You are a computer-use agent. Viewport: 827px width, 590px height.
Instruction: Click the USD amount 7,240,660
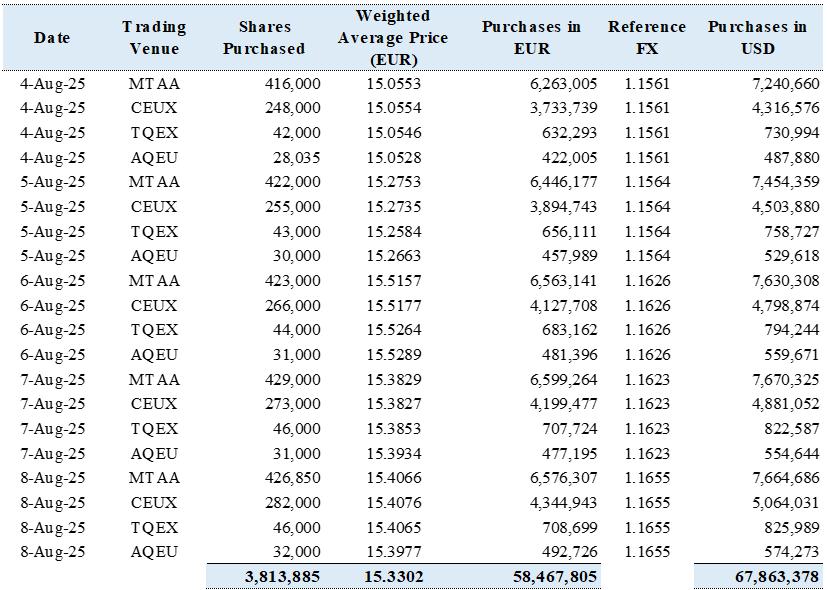[784, 84]
